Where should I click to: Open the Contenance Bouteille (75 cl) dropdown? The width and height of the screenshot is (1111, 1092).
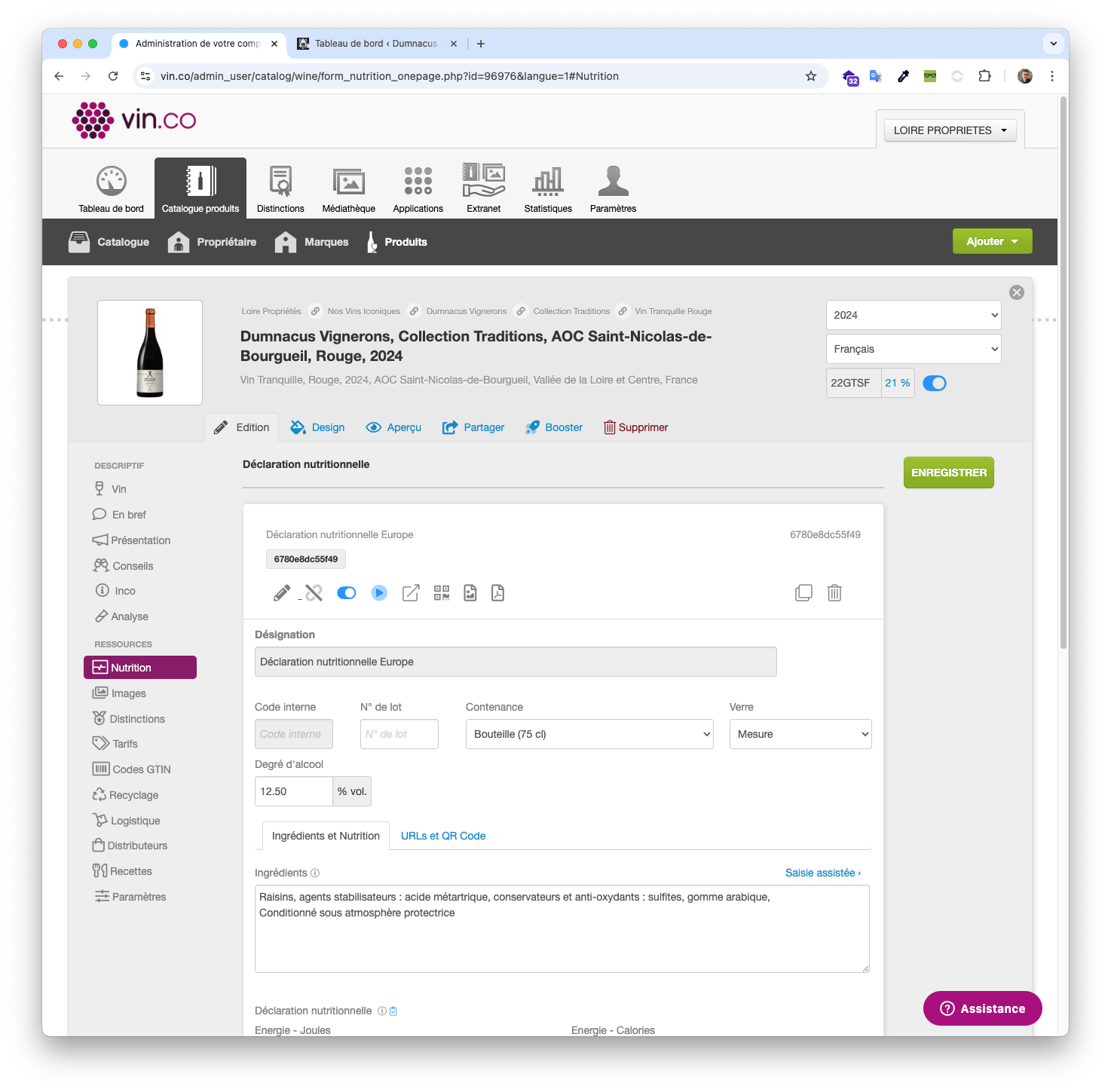point(589,734)
